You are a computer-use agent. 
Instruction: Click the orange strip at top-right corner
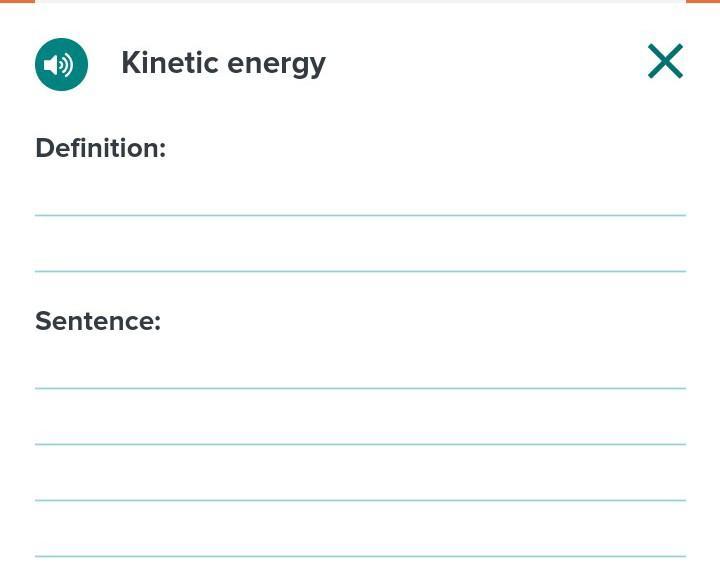coord(703,2)
